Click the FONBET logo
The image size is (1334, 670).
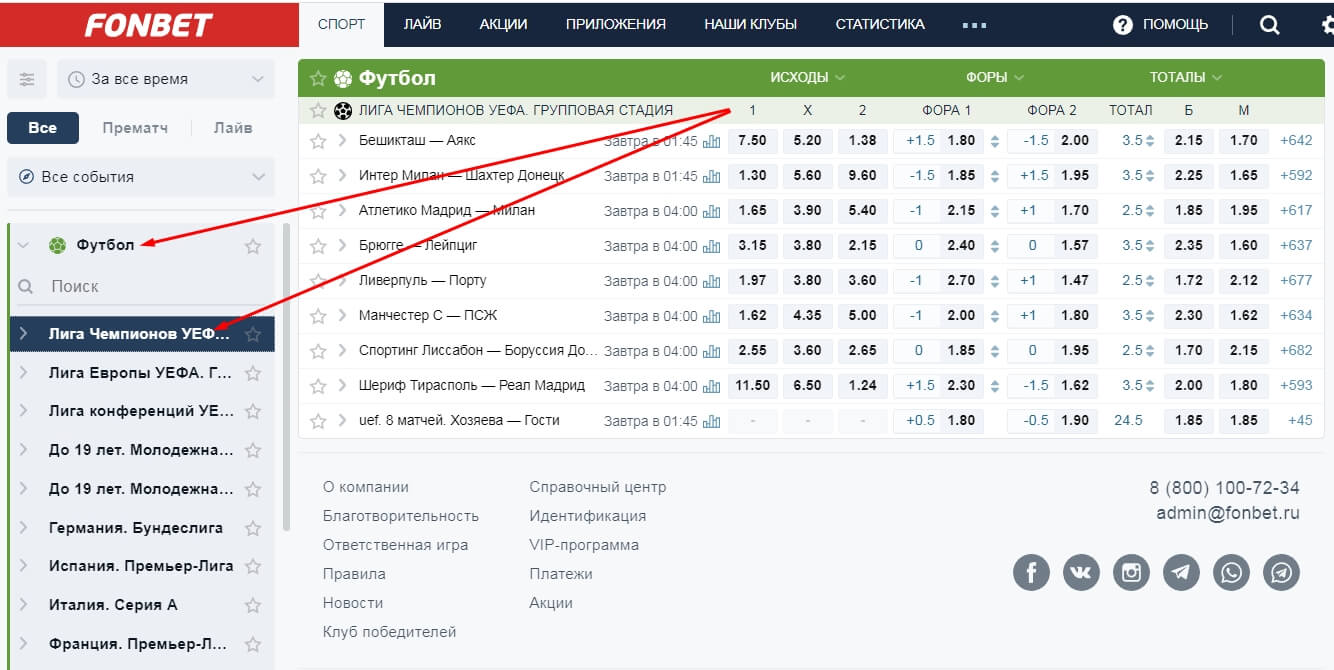(x=150, y=24)
